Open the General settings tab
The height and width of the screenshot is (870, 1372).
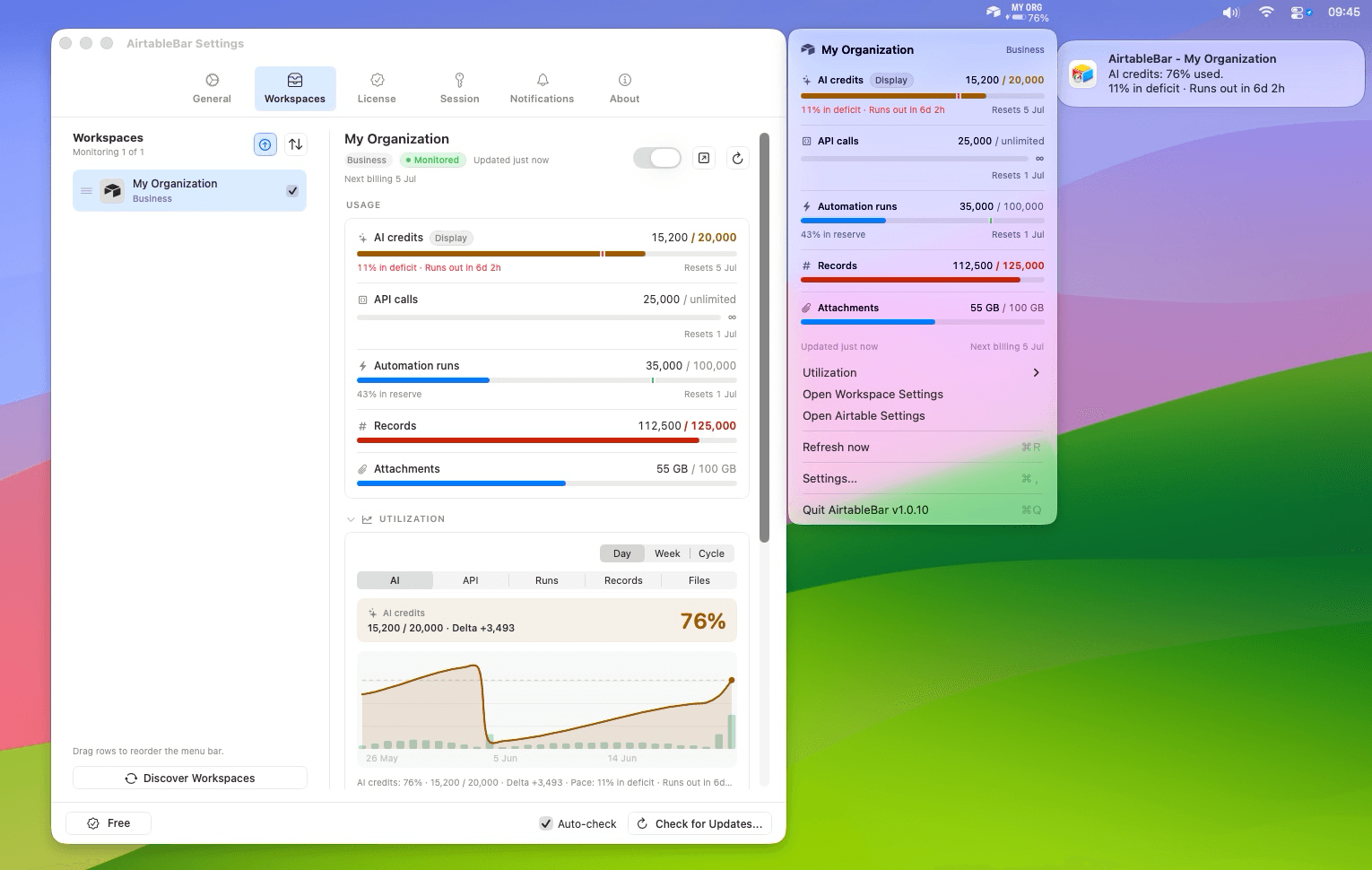(212, 89)
